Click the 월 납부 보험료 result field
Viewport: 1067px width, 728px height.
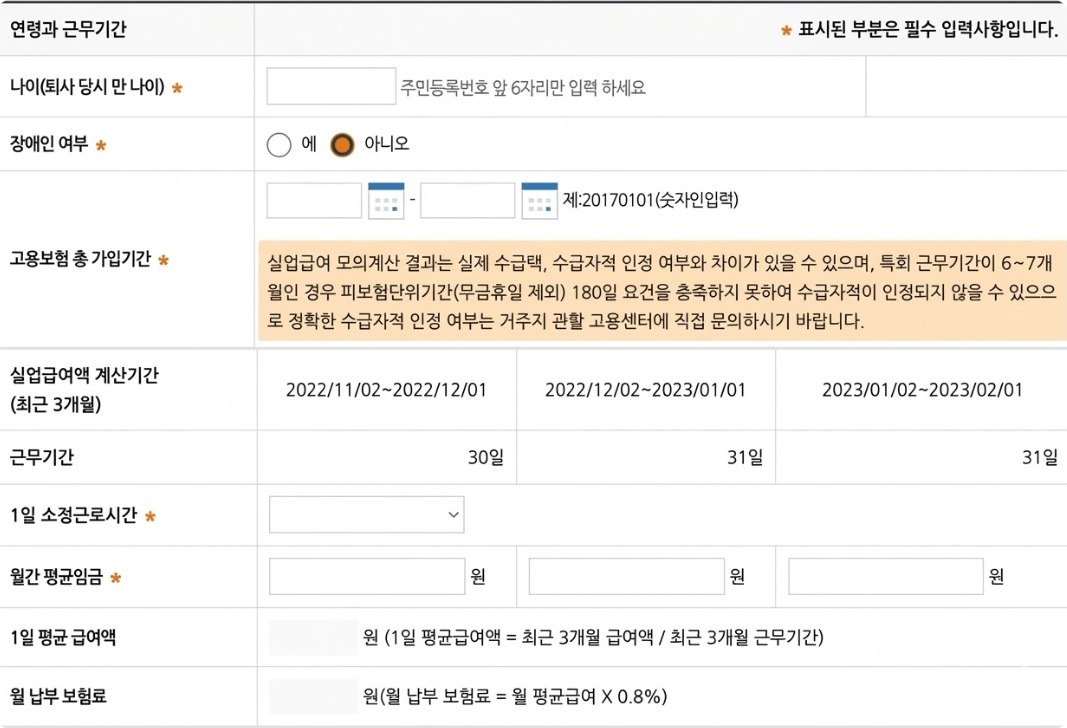[313, 696]
